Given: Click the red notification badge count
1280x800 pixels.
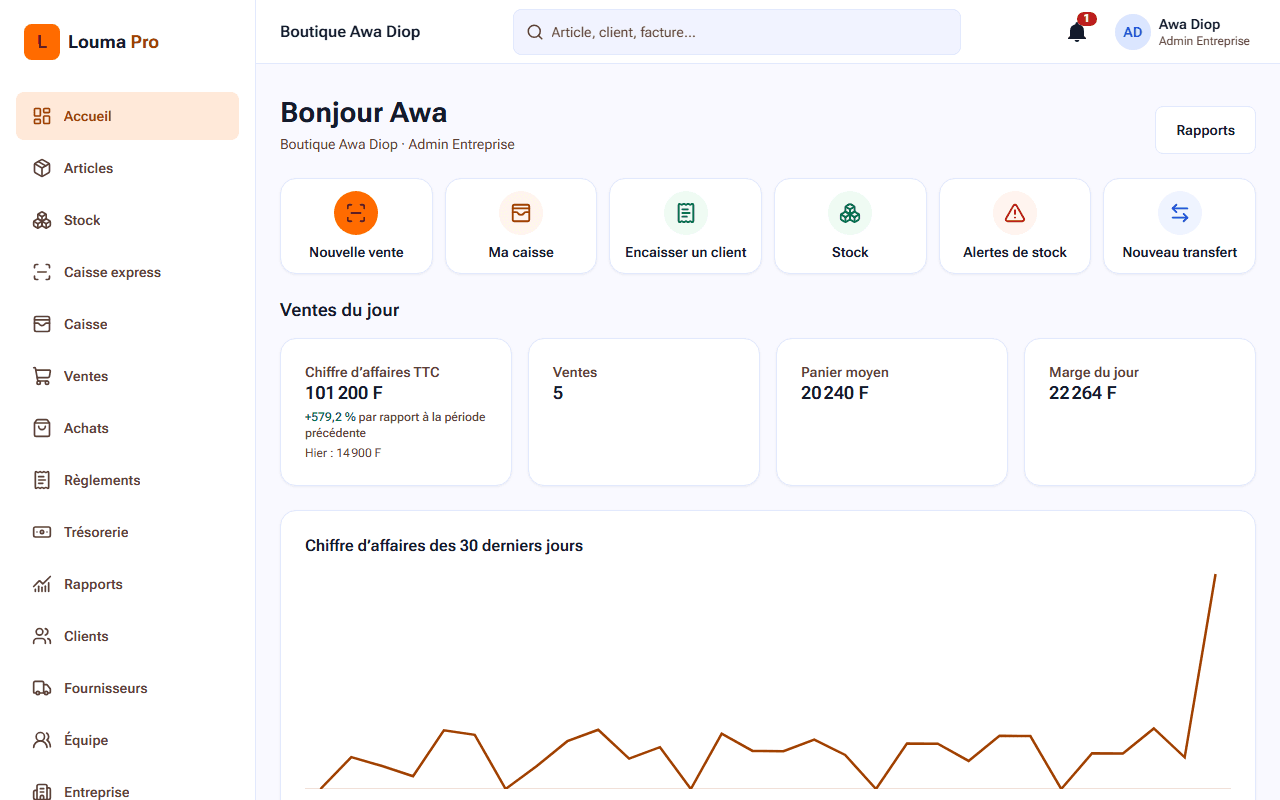Looking at the screenshot, I should click(x=1087, y=19).
